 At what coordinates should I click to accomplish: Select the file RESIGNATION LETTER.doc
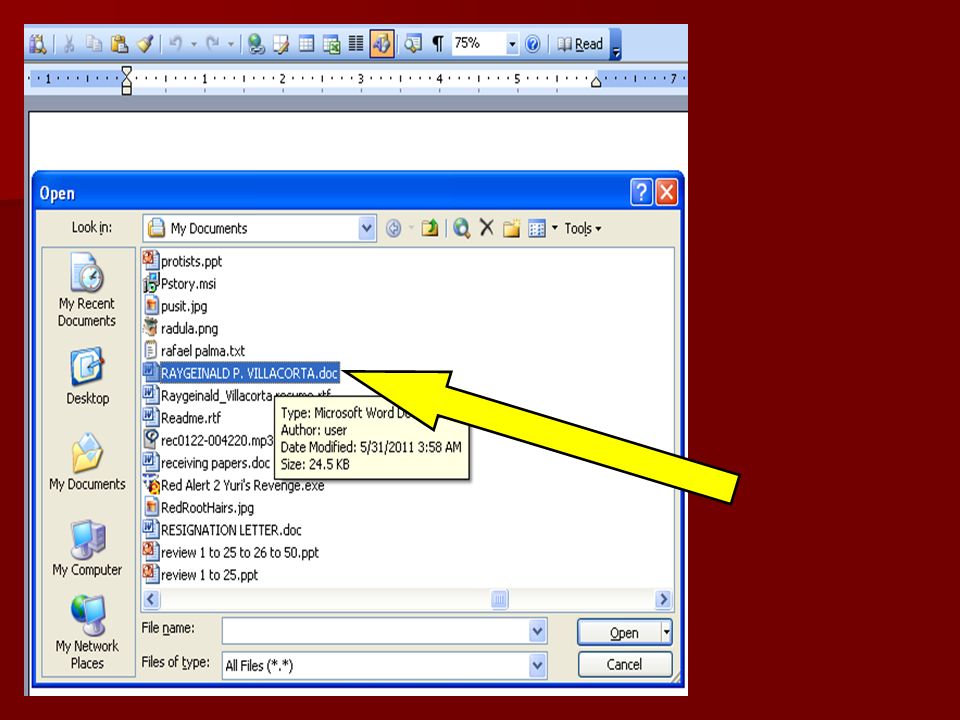click(222, 530)
